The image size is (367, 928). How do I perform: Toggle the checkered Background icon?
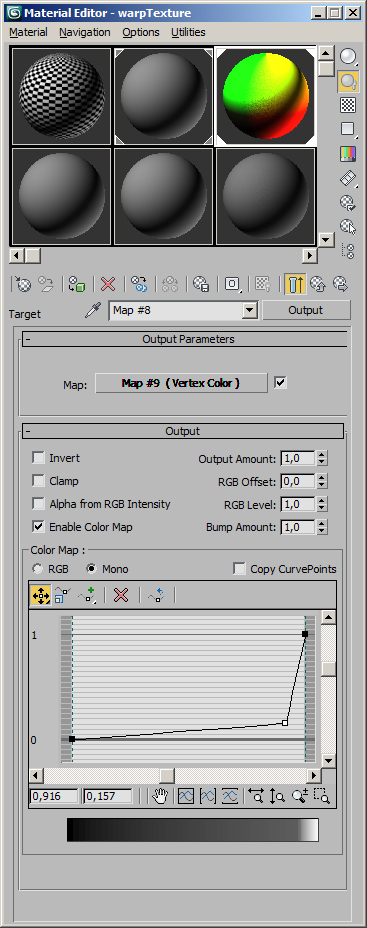(x=349, y=105)
